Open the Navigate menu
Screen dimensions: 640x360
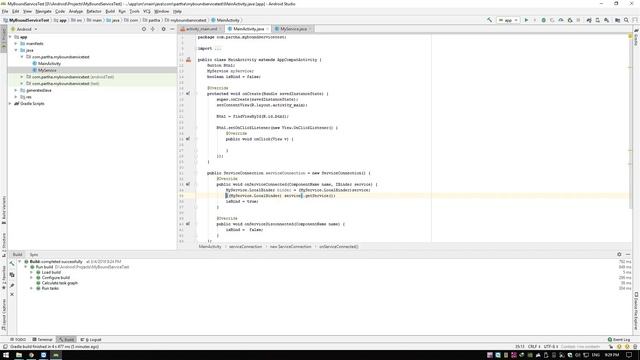point(43,11)
